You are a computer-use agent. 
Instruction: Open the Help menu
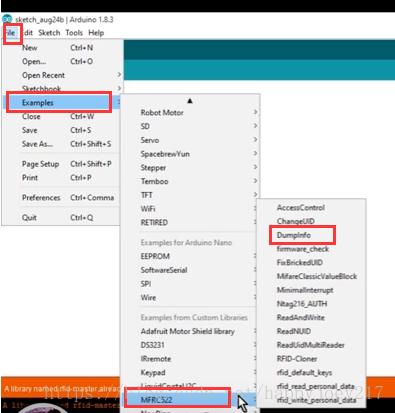[x=96, y=33]
